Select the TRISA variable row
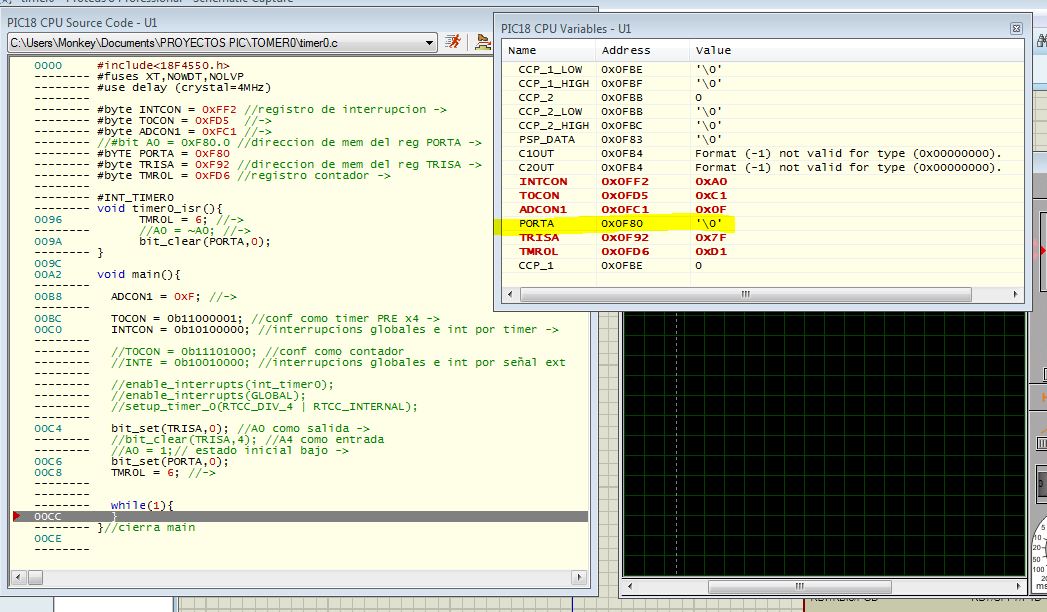 point(763,238)
